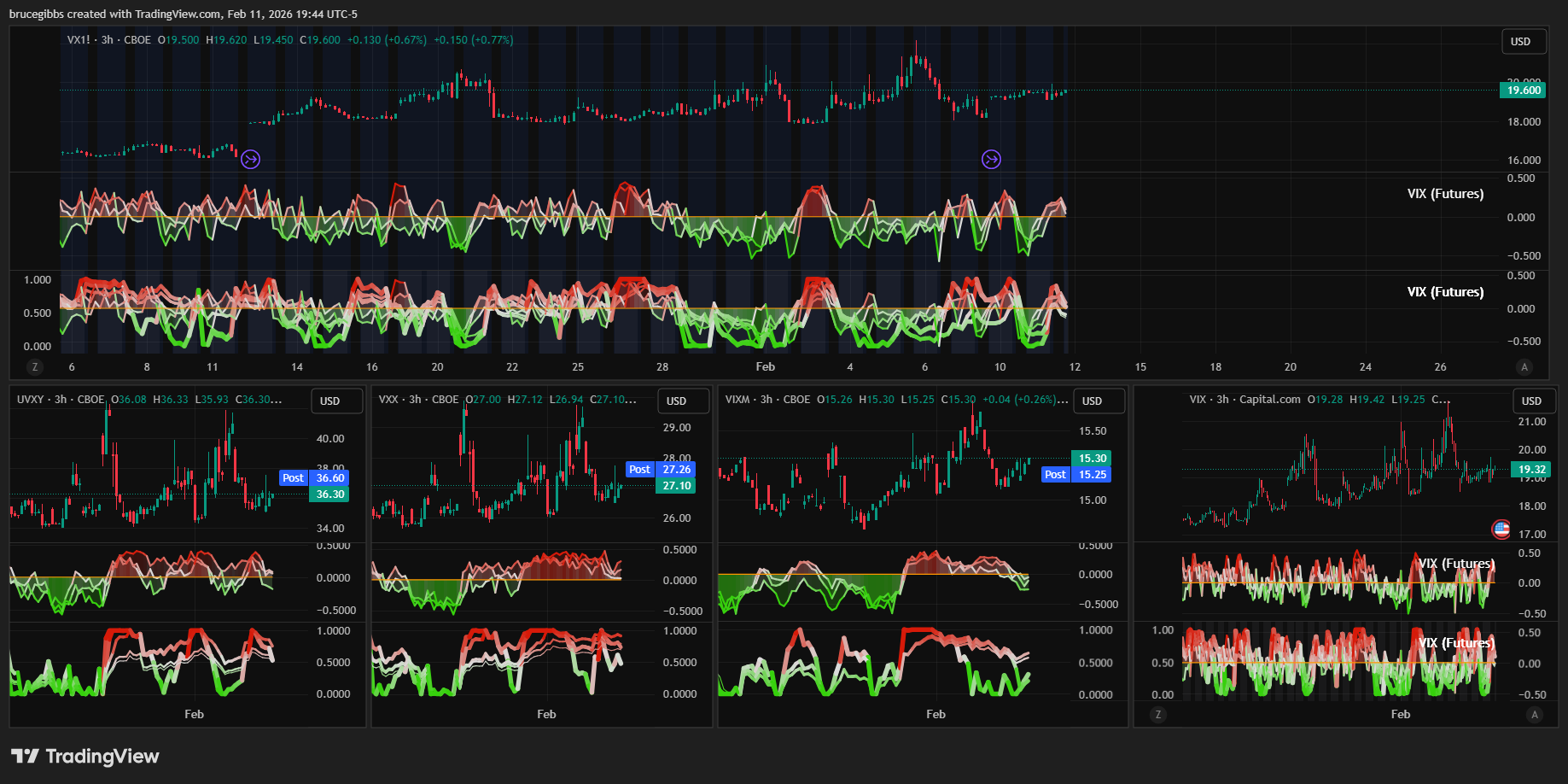The height and width of the screenshot is (784, 1568).
Task: Open the USD currency dropdown on UVXY chart
Action: (x=330, y=401)
